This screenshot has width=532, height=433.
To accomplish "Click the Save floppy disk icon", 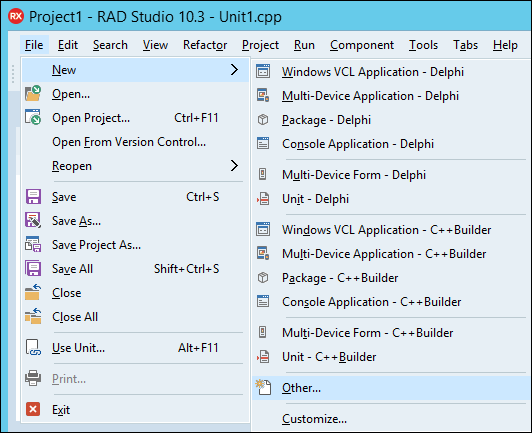I will point(33,196).
